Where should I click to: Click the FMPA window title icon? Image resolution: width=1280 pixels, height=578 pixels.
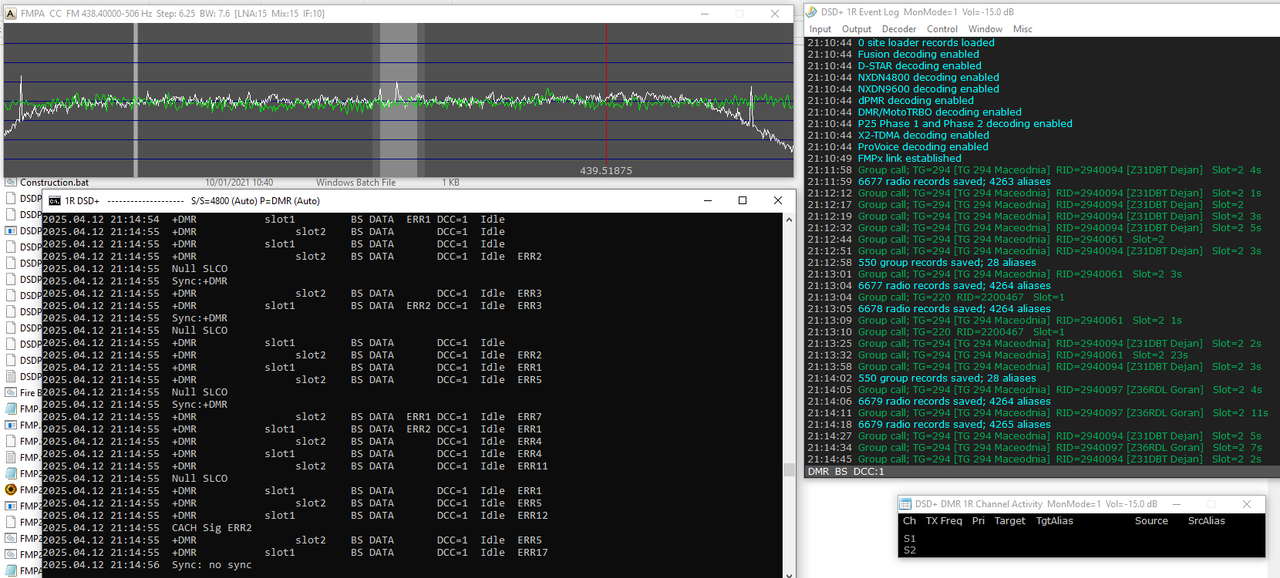pos(10,14)
